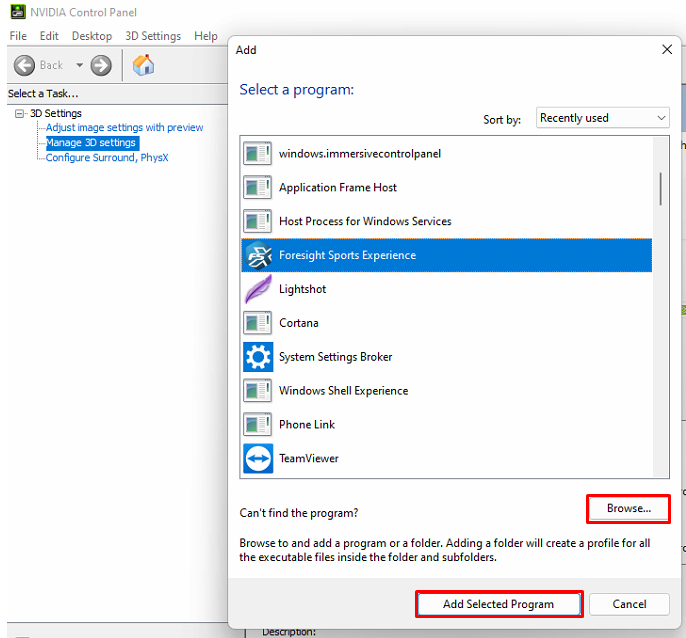Select Application Frame Host entry text
Image resolution: width=686 pixels, height=638 pixels.
[x=338, y=187]
